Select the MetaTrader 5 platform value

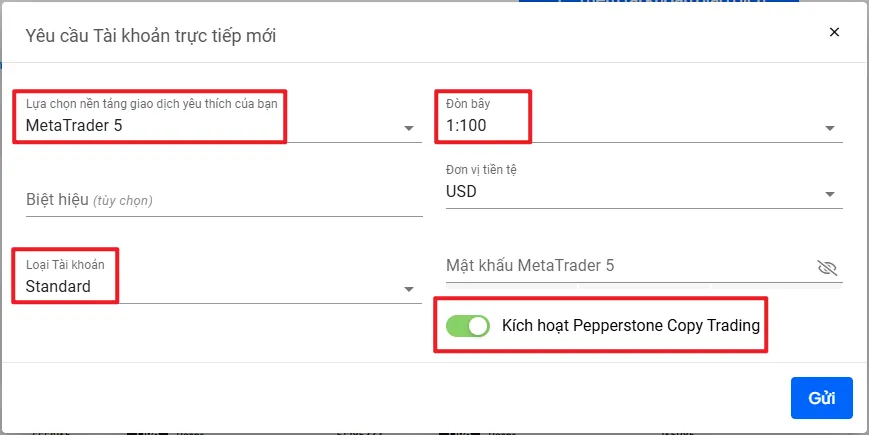point(74,126)
